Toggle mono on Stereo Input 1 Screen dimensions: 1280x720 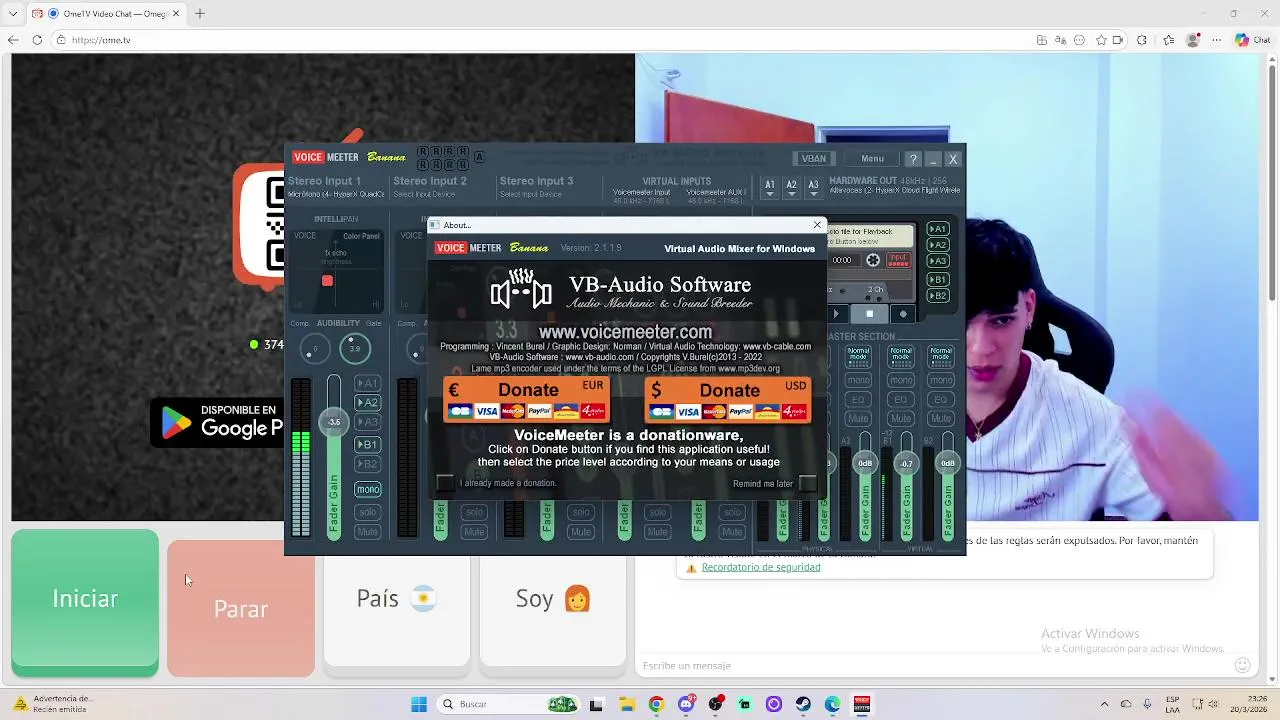[x=368, y=490]
